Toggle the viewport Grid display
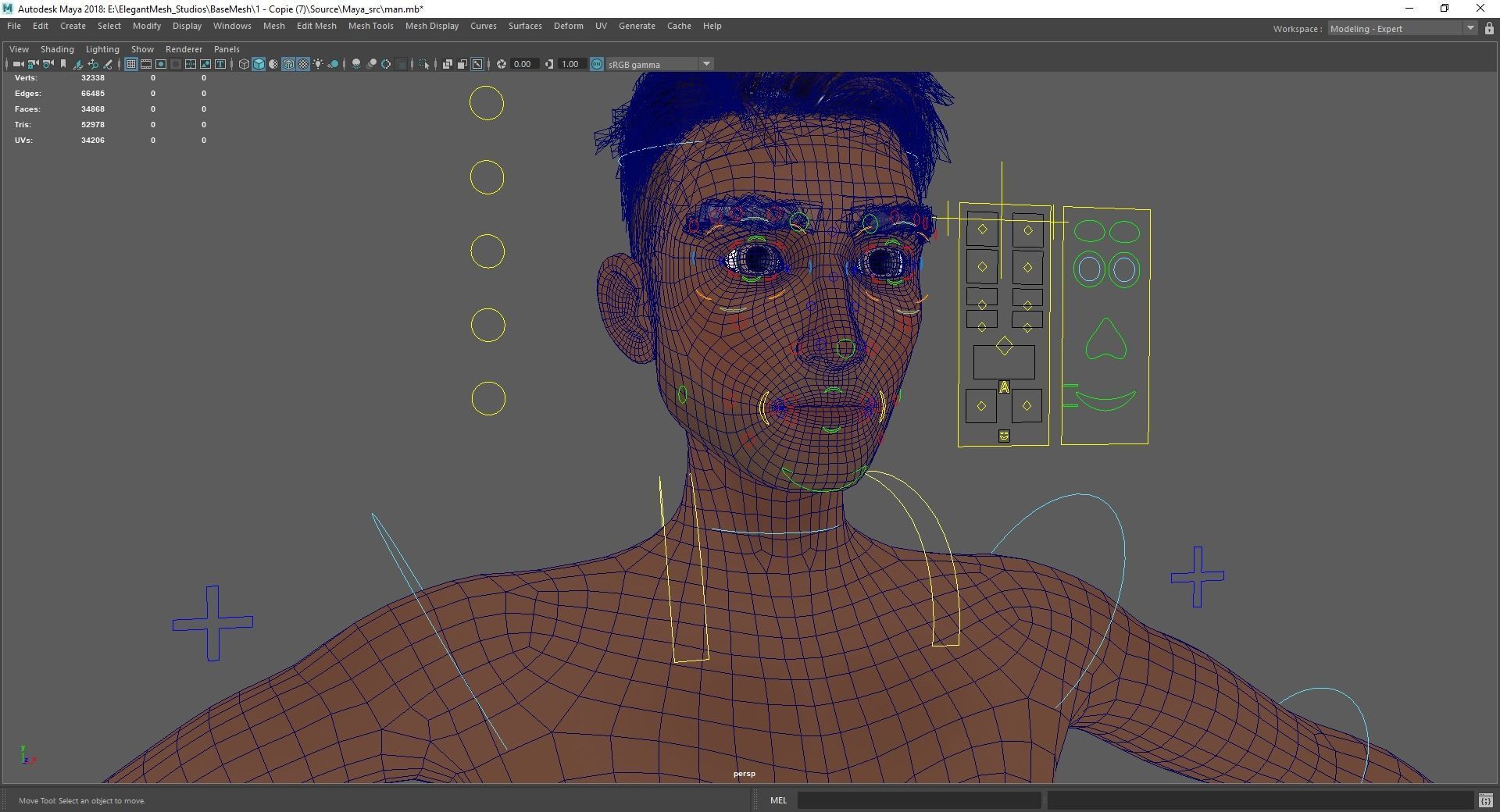The image size is (1500, 812). (131, 64)
